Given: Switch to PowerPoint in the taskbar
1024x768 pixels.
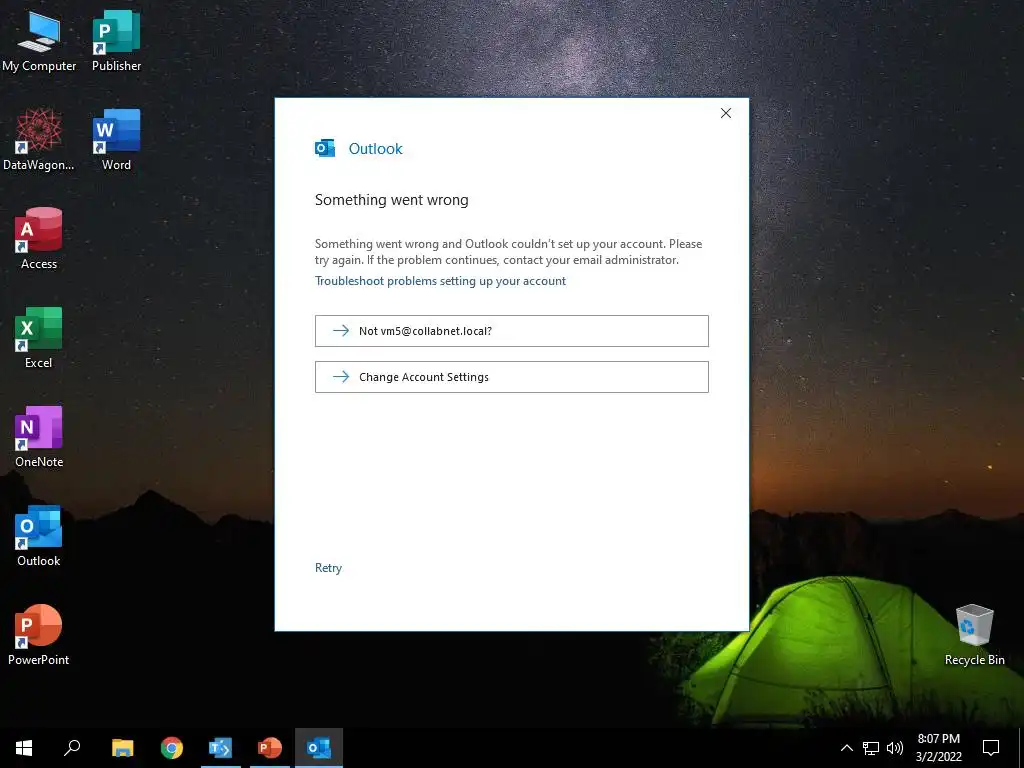Looking at the screenshot, I should [x=270, y=748].
